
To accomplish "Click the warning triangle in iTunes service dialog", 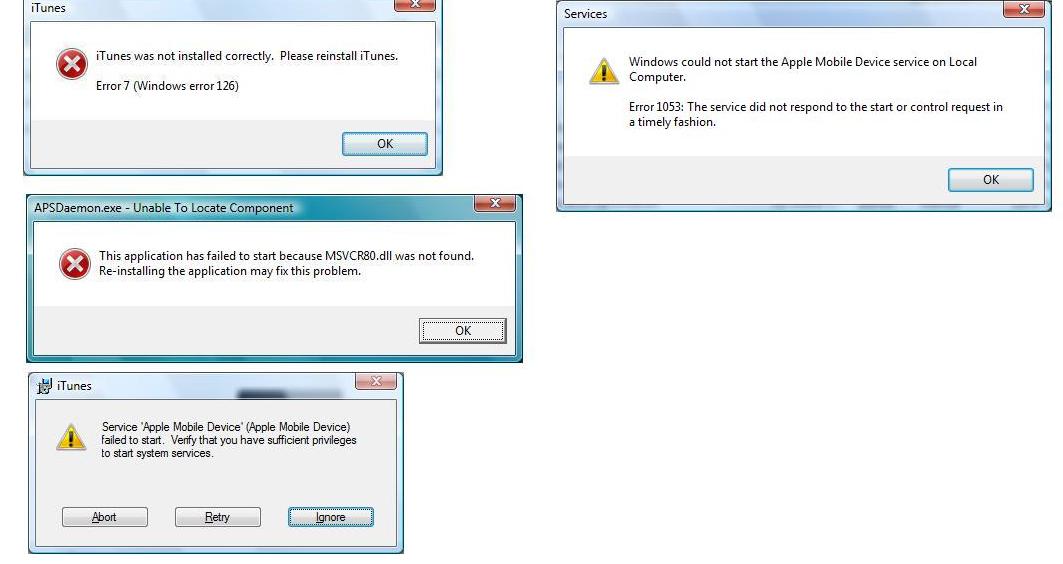I will pos(71,437).
